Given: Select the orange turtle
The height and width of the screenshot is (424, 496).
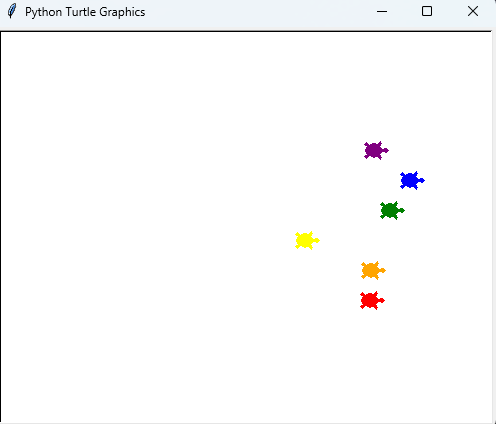Looking at the screenshot, I should [373, 270].
